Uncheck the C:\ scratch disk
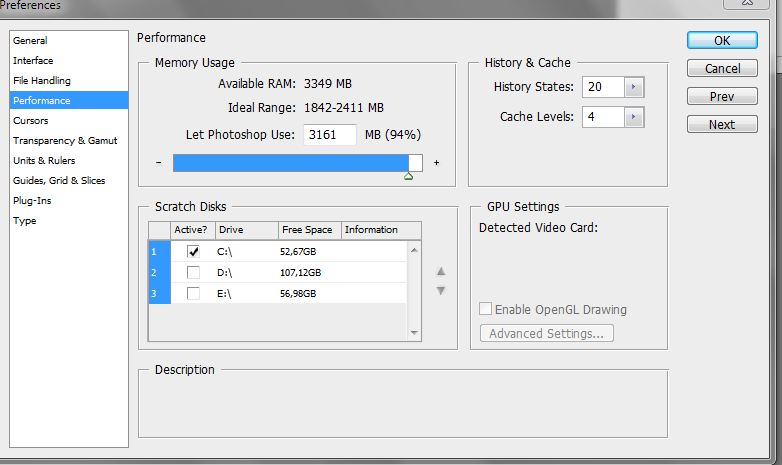 193,251
